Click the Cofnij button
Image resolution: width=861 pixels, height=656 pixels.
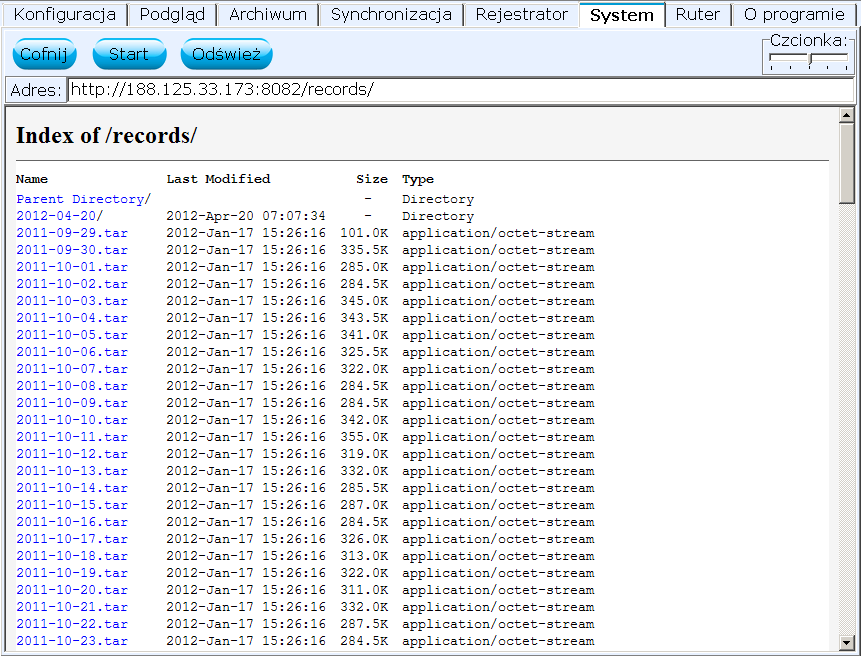pos(44,54)
